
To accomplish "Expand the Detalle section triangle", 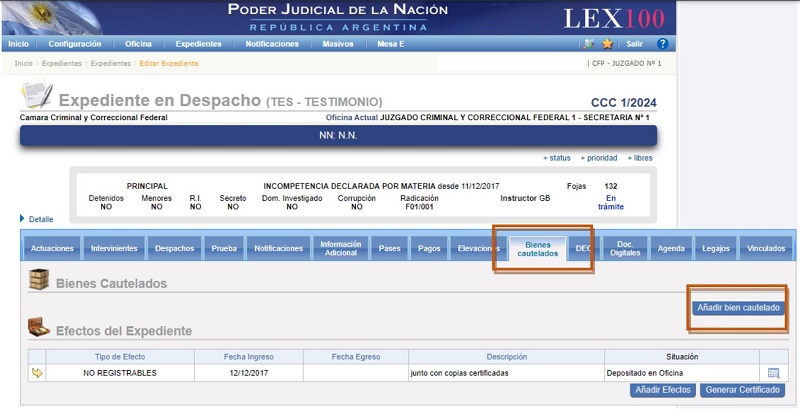I will tap(22, 218).
